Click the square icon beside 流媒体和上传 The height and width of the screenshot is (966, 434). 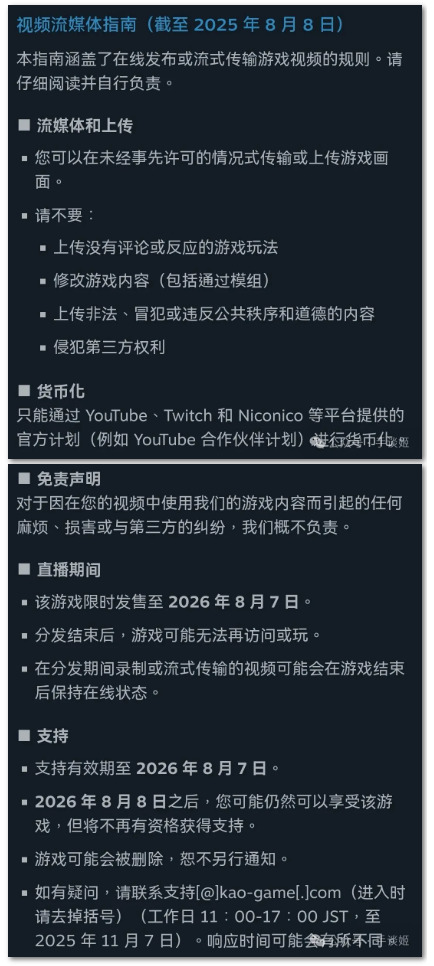[24, 126]
